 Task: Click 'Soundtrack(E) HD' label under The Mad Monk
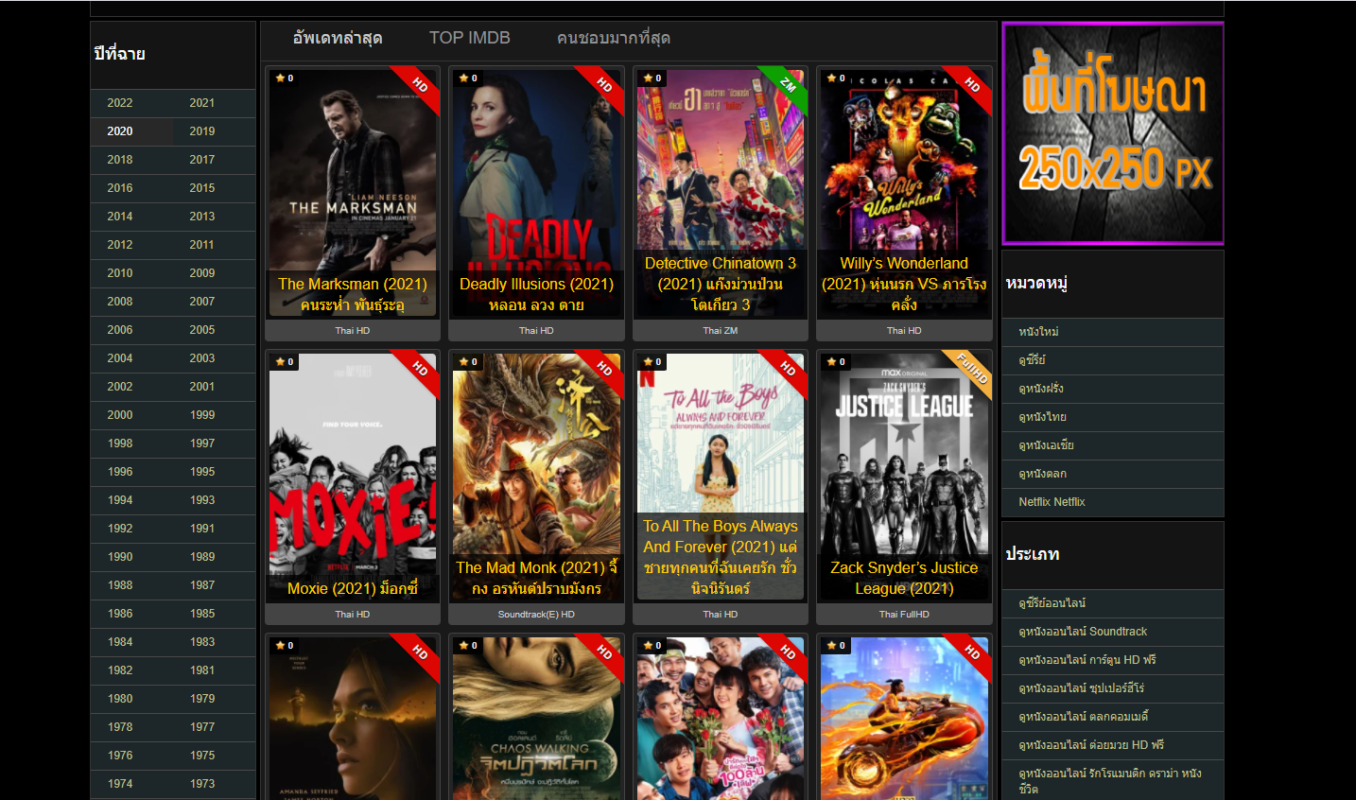[536, 614]
